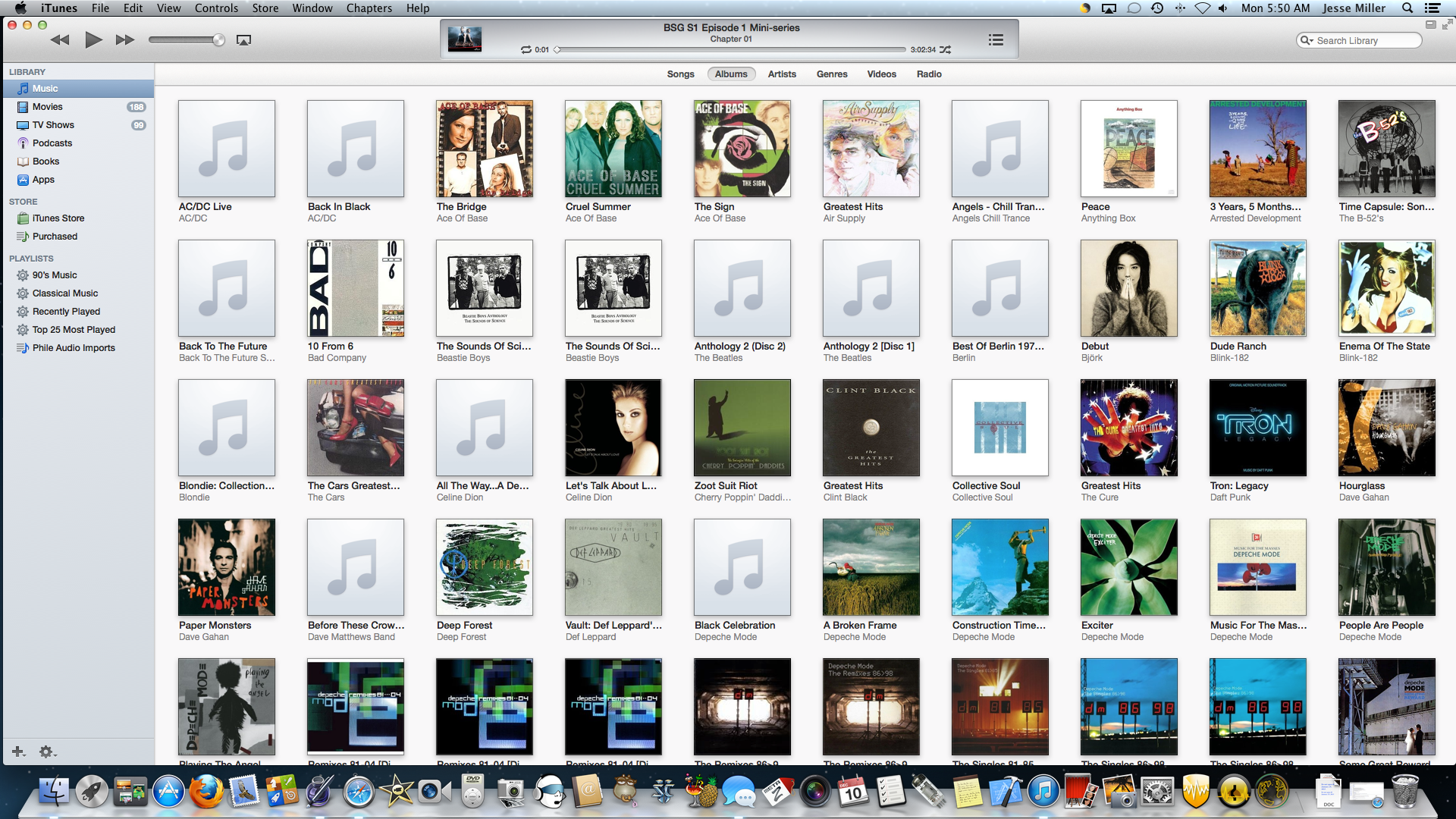Viewport: 1456px width, 819px height.
Task: Click the rewind button
Action: tap(60, 40)
